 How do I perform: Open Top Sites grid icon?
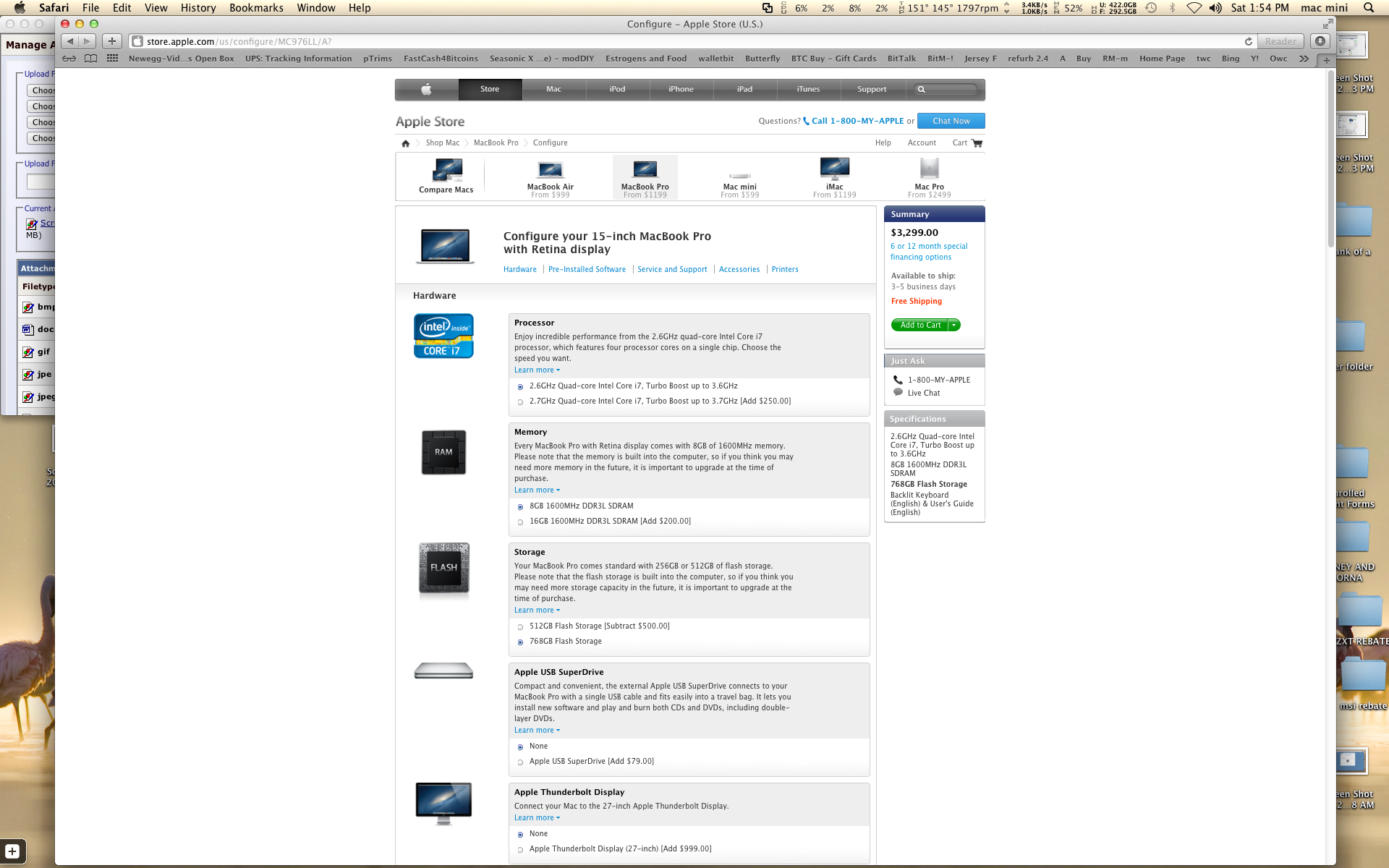(112, 59)
